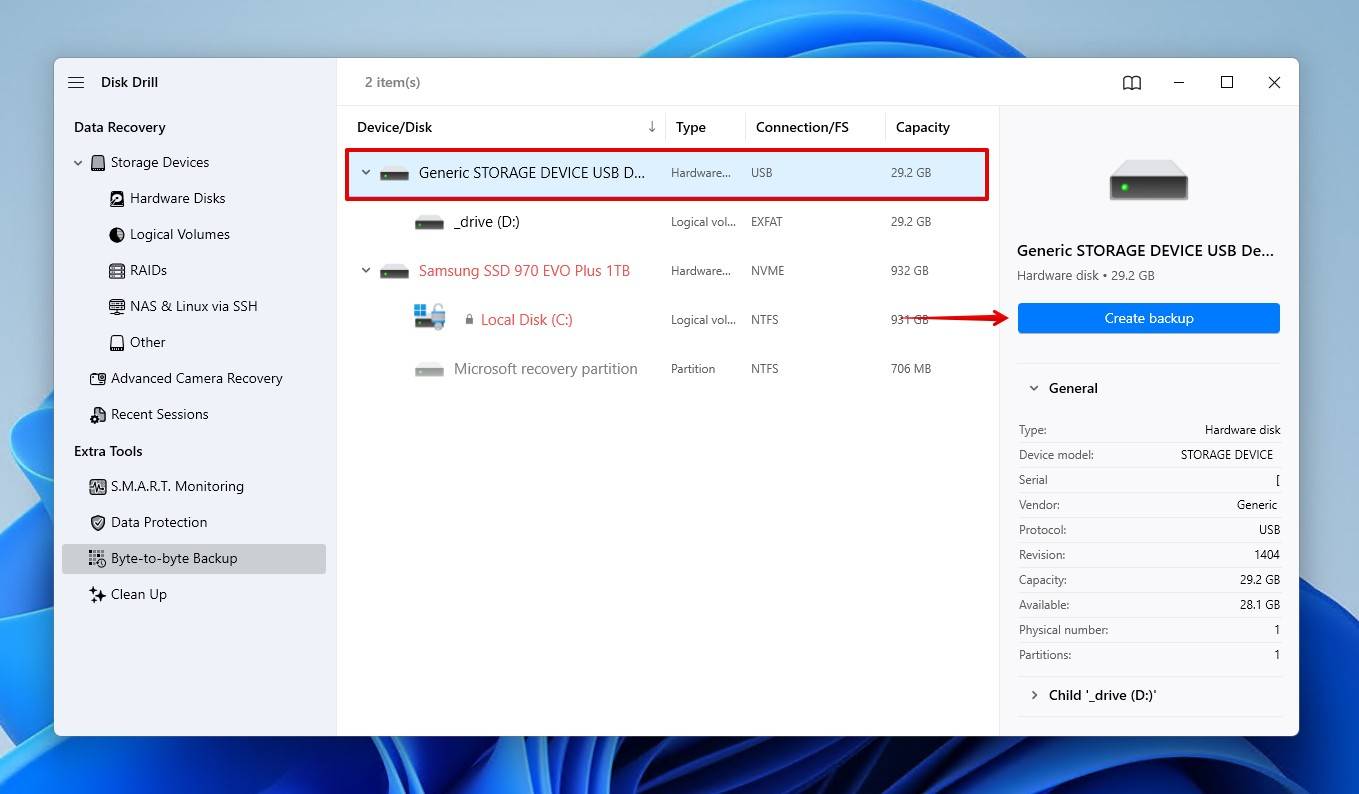
Task: Open the hamburger menu next to Disk Drill
Action: 76,82
